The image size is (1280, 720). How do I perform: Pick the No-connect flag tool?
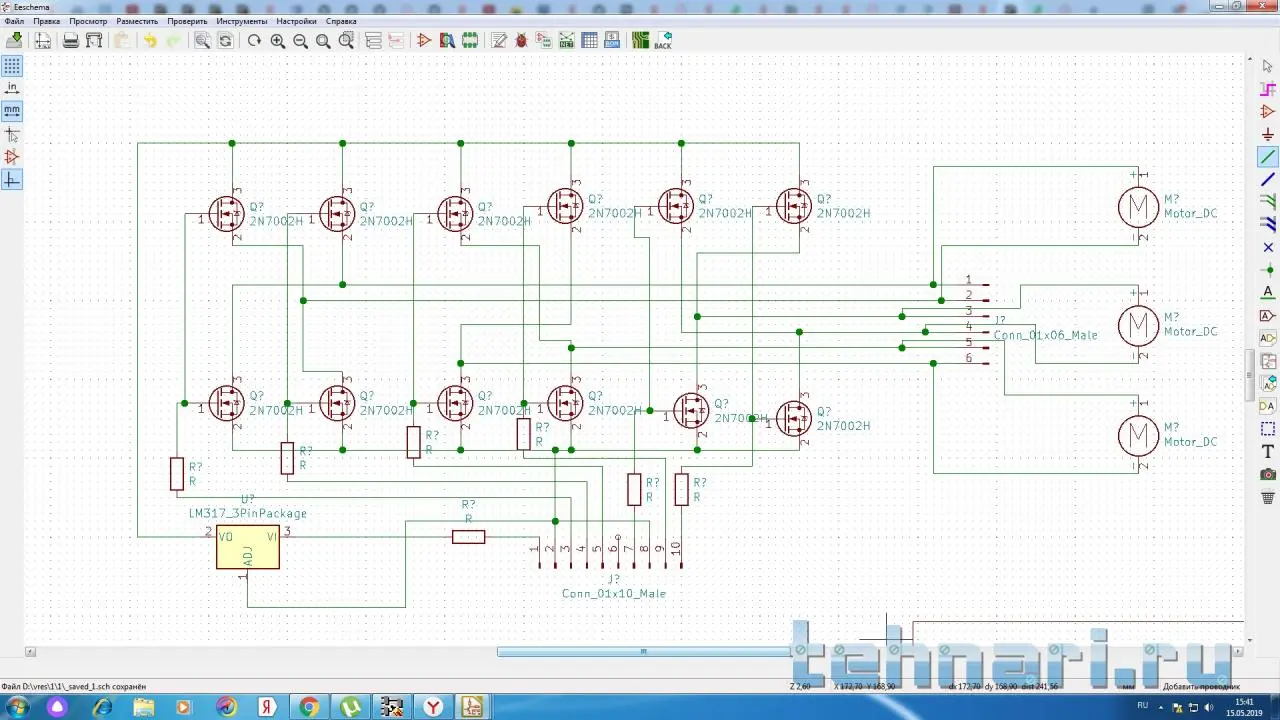(1268, 247)
